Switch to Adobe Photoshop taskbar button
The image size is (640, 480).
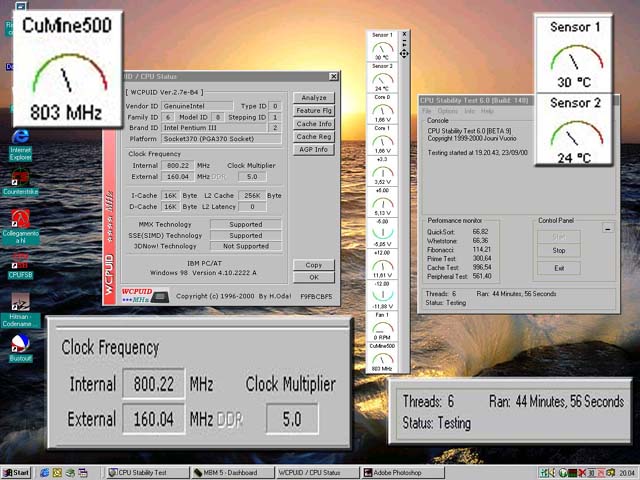402,473
